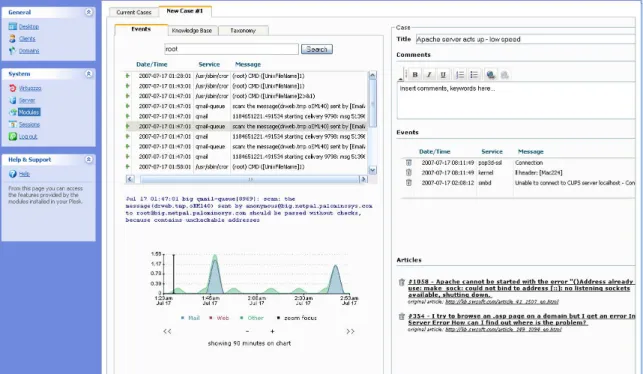Open the original article URL under #1058
The width and height of the screenshot is (643, 374).
click(502, 301)
